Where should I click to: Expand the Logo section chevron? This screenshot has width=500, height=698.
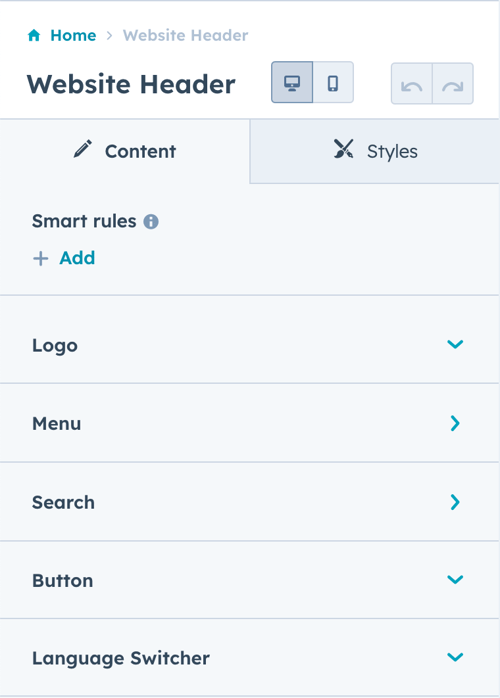[x=455, y=344]
